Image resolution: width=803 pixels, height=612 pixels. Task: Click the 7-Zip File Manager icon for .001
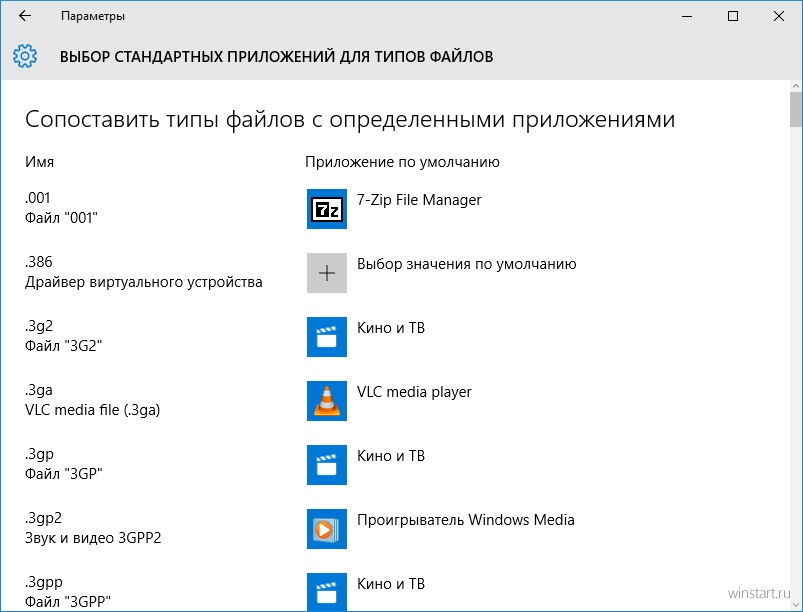(326, 209)
